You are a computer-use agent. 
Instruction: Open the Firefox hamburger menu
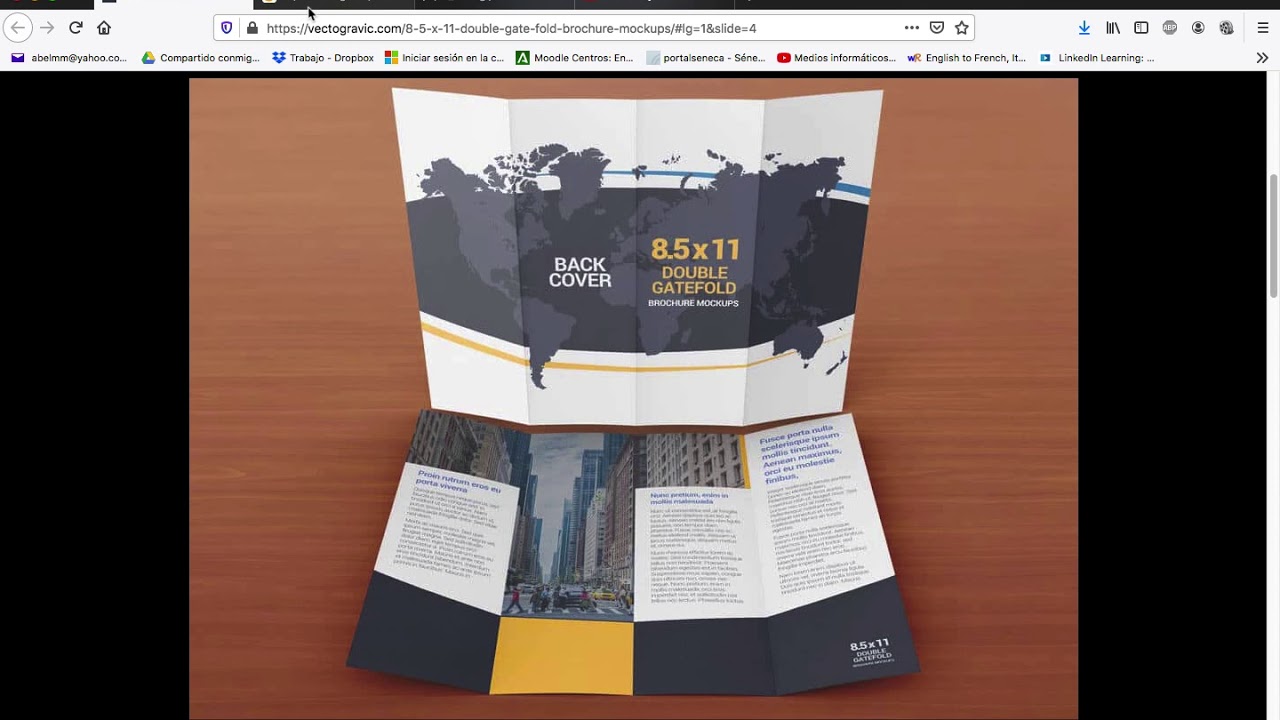pyautogui.click(x=1263, y=28)
